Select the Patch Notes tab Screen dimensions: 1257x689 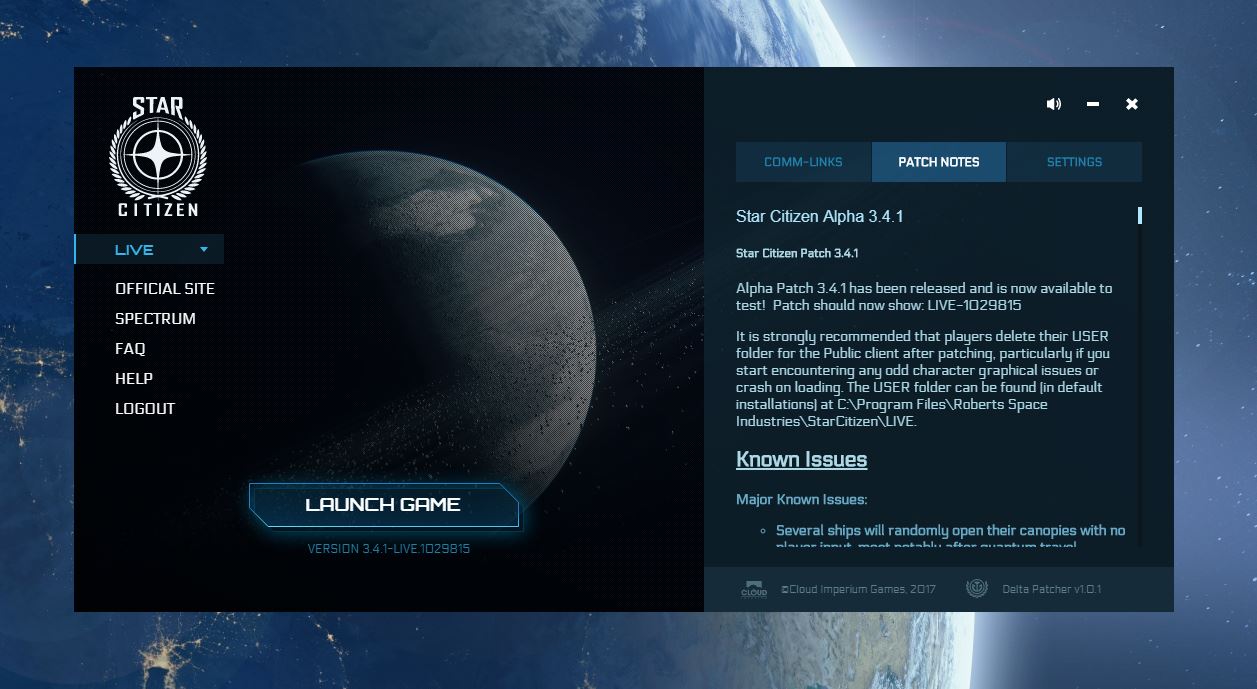(x=939, y=162)
